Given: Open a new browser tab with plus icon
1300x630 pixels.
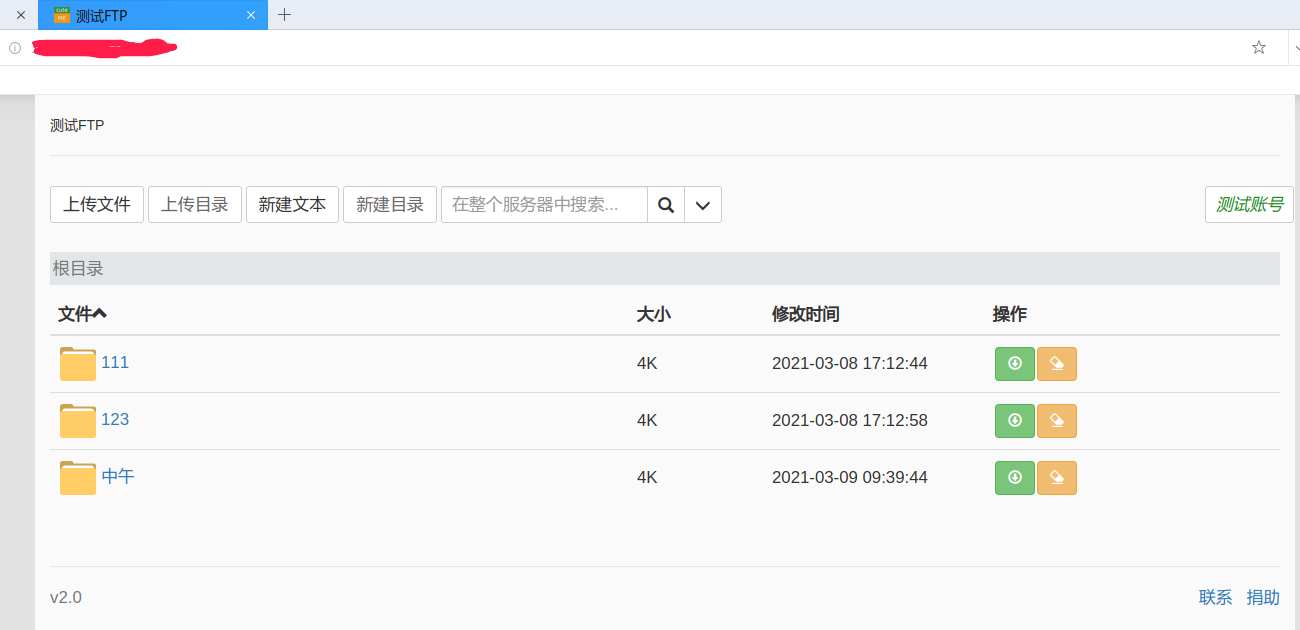Looking at the screenshot, I should point(285,15).
